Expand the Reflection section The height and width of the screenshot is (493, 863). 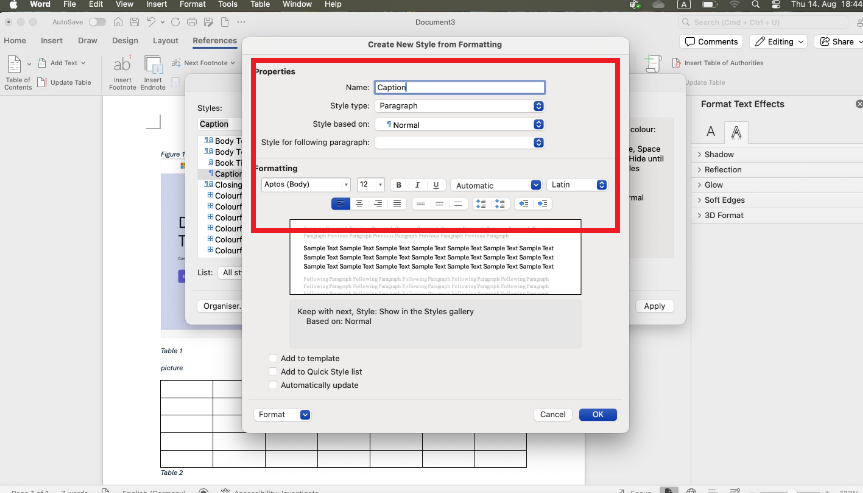tap(723, 169)
